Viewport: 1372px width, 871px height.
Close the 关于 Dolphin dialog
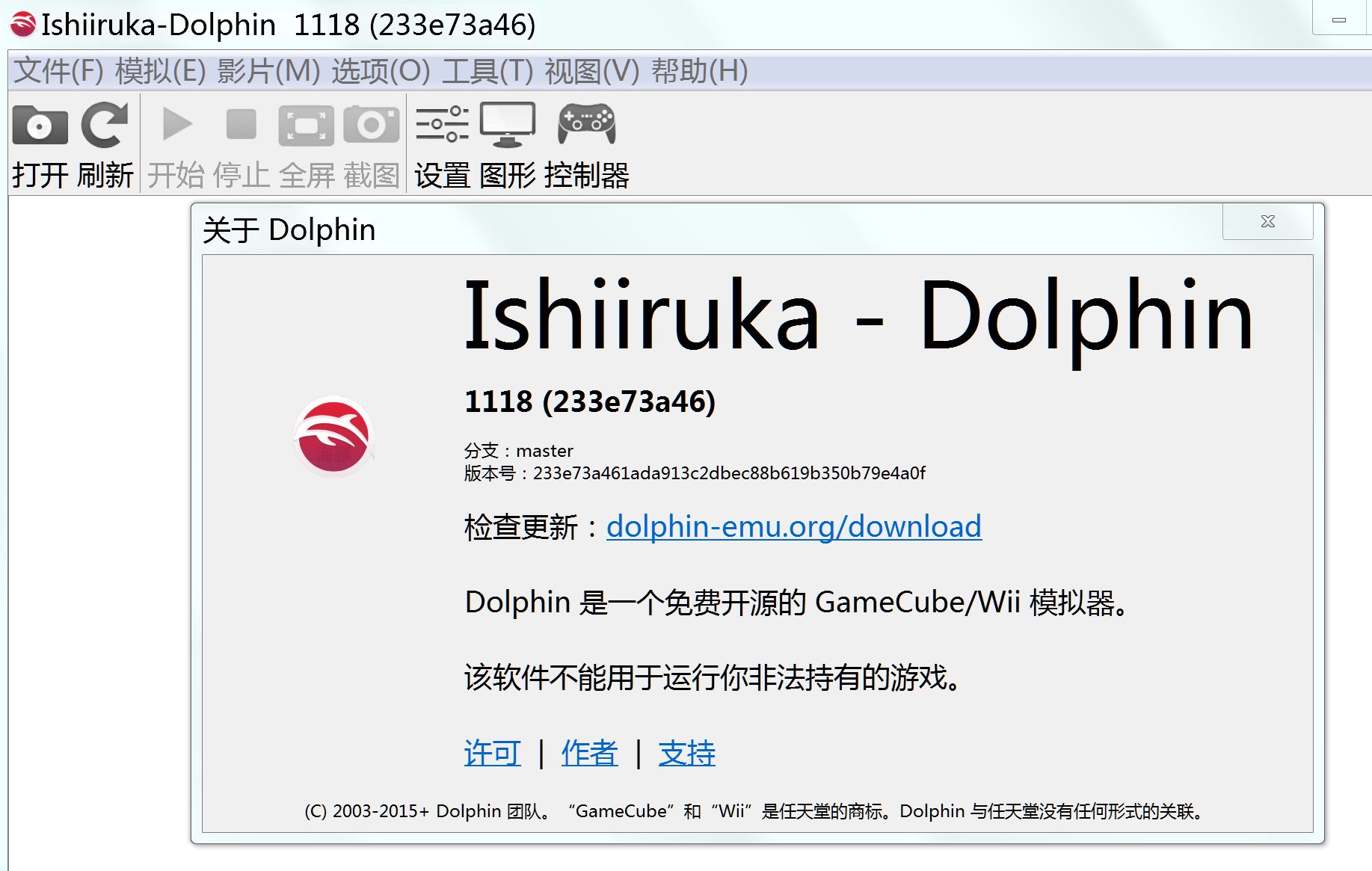click(1267, 221)
